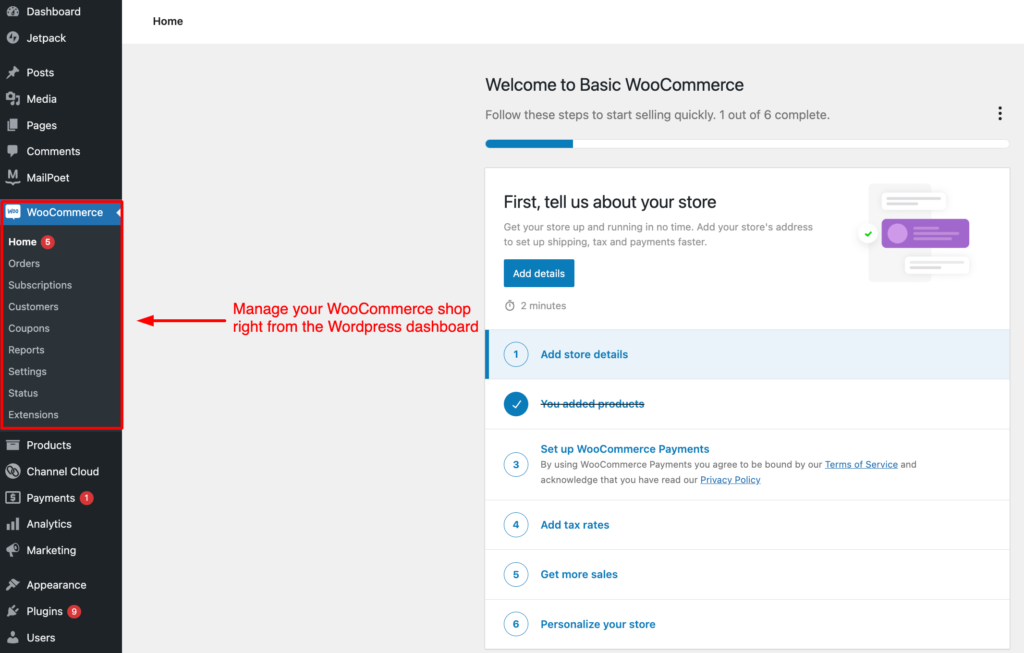Open the Subscriptions submenu item
This screenshot has width=1024, height=653.
click(x=40, y=285)
